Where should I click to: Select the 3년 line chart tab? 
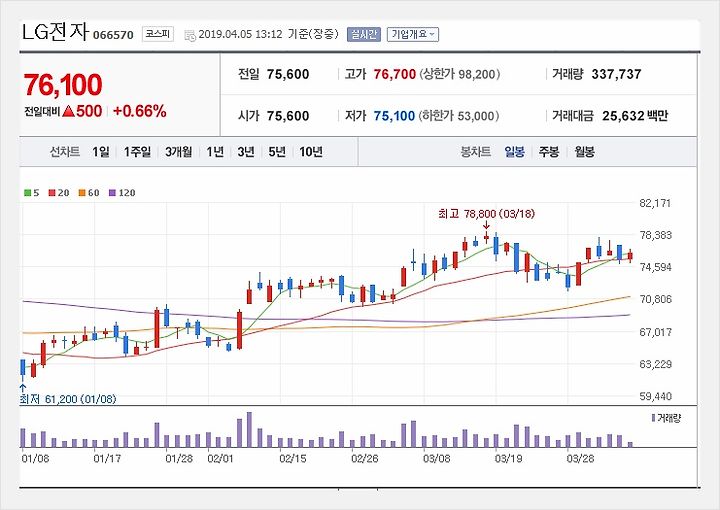pyautogui.click(x=246, y=152)
